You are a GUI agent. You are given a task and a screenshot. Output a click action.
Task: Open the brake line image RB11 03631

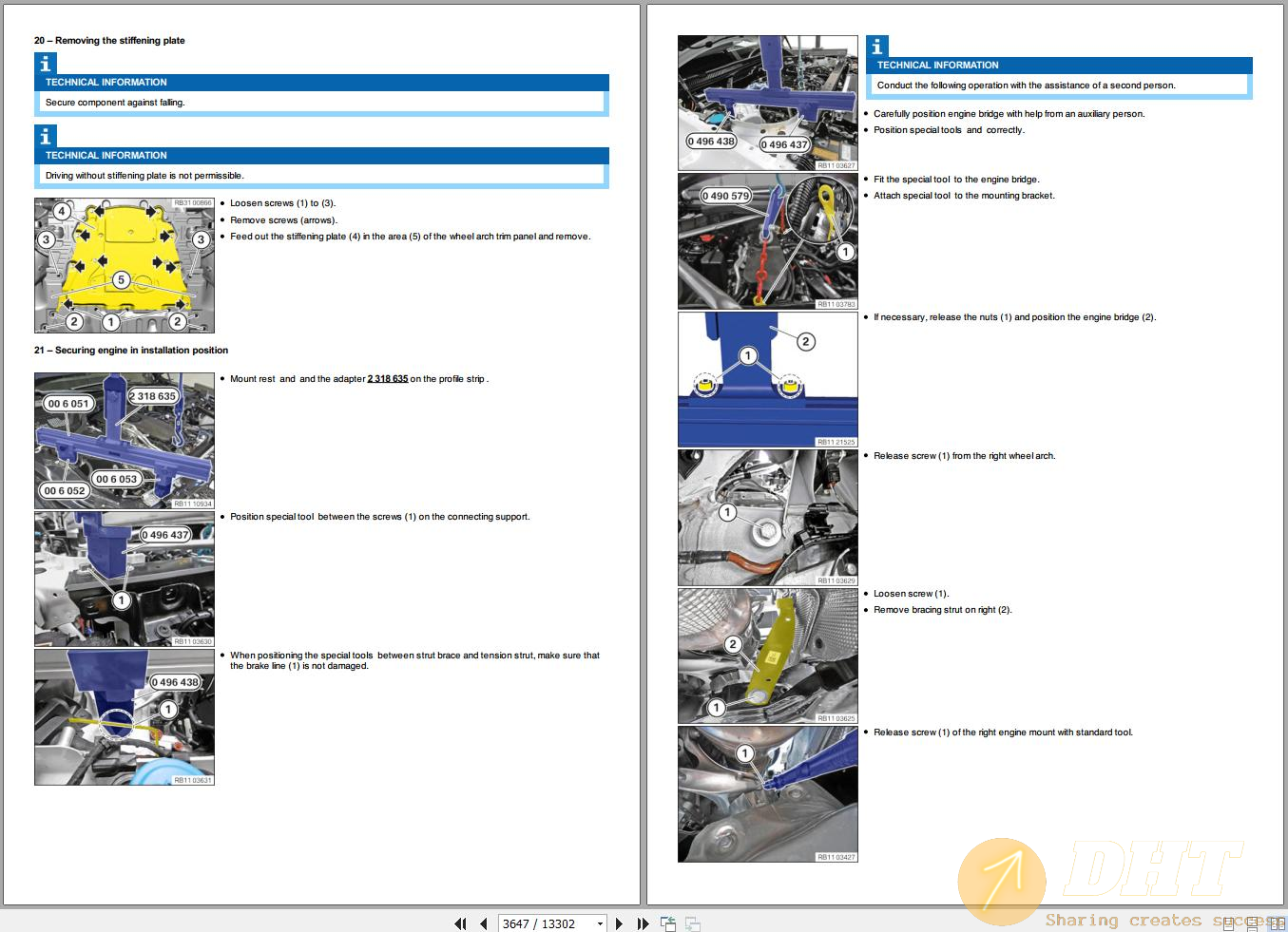click(x=125, y=717)
